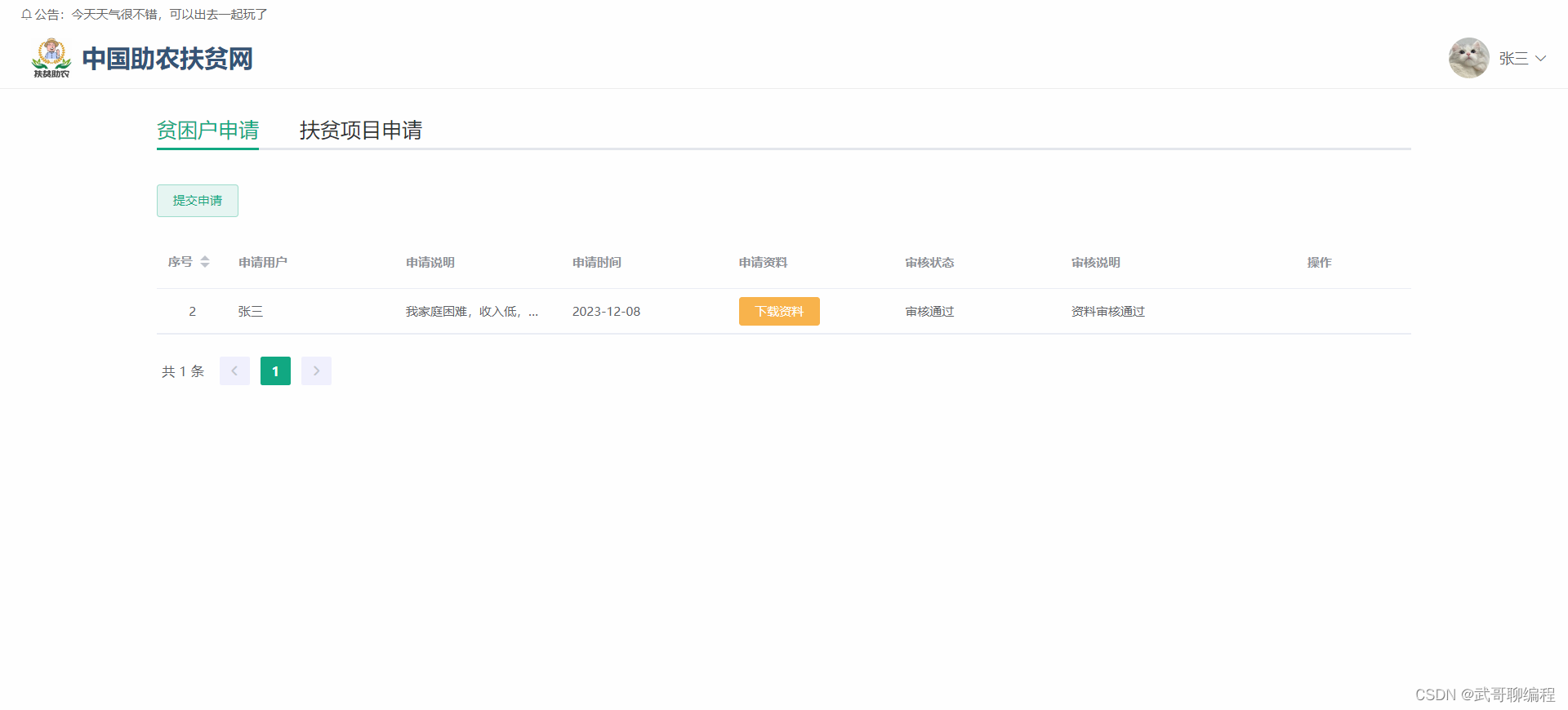Select page 1 in pagination
The image size is (1568, 710).
(275, 371)
